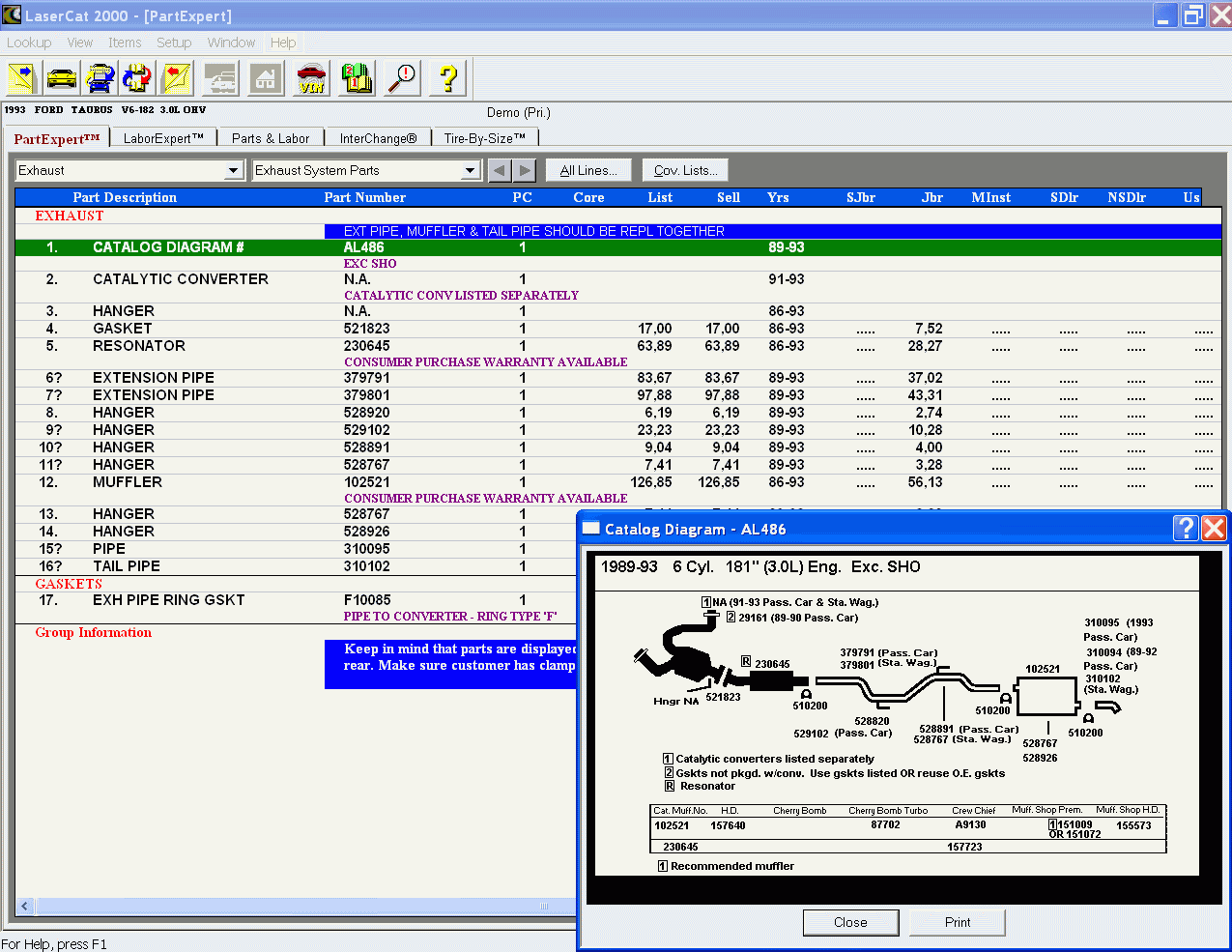Screen dimensions: 1232x952
Task: Click part number 379801 in the table
Action: (x=367, y=395)
